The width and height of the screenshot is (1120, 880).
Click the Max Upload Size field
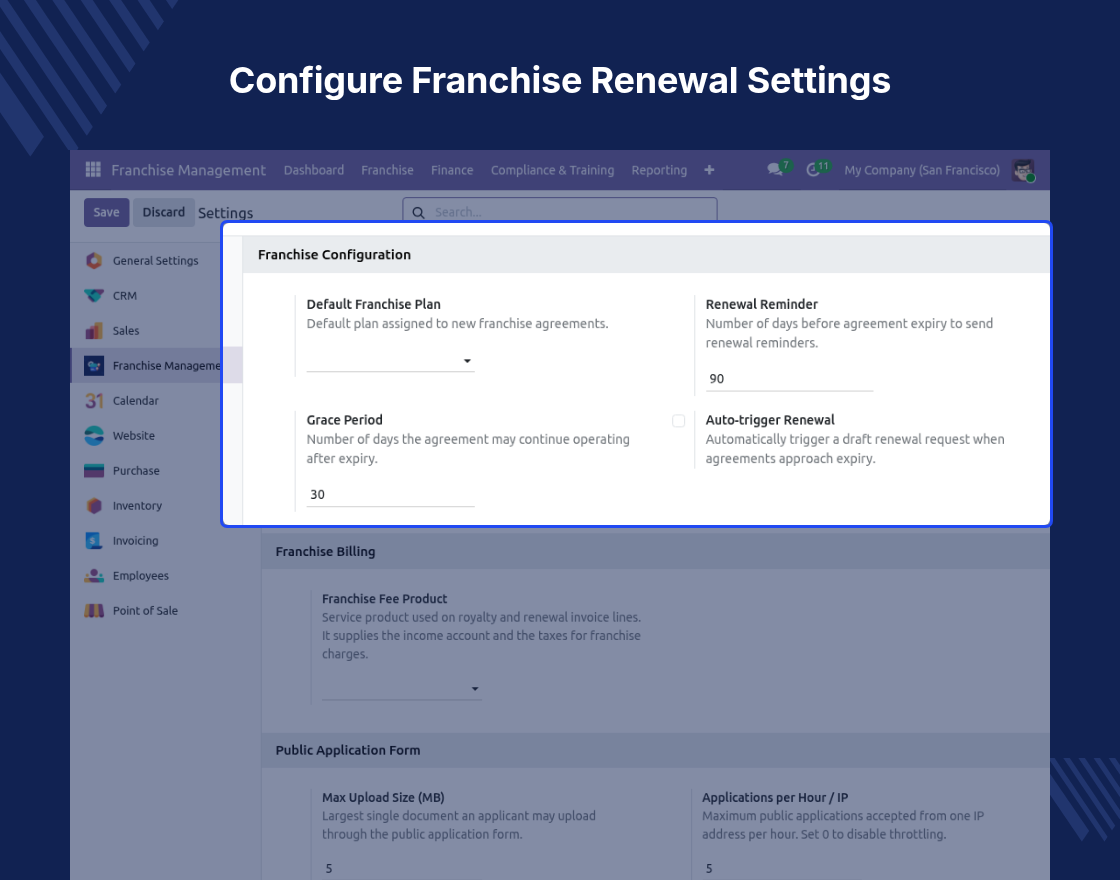401,869
